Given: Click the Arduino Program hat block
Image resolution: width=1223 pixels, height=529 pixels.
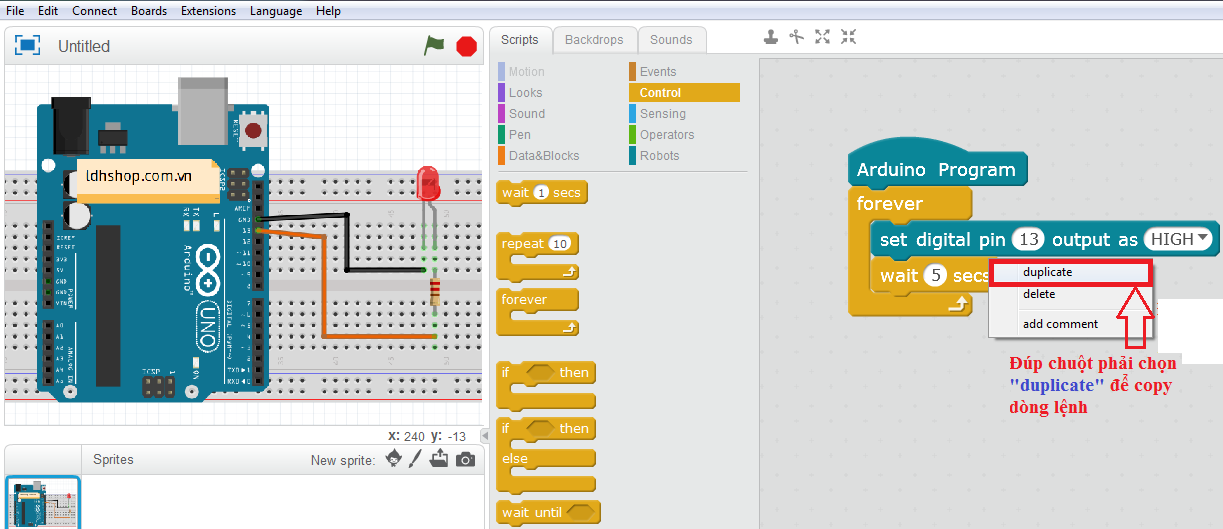Looking at the screenshot, I should click(x=936, y=165).
